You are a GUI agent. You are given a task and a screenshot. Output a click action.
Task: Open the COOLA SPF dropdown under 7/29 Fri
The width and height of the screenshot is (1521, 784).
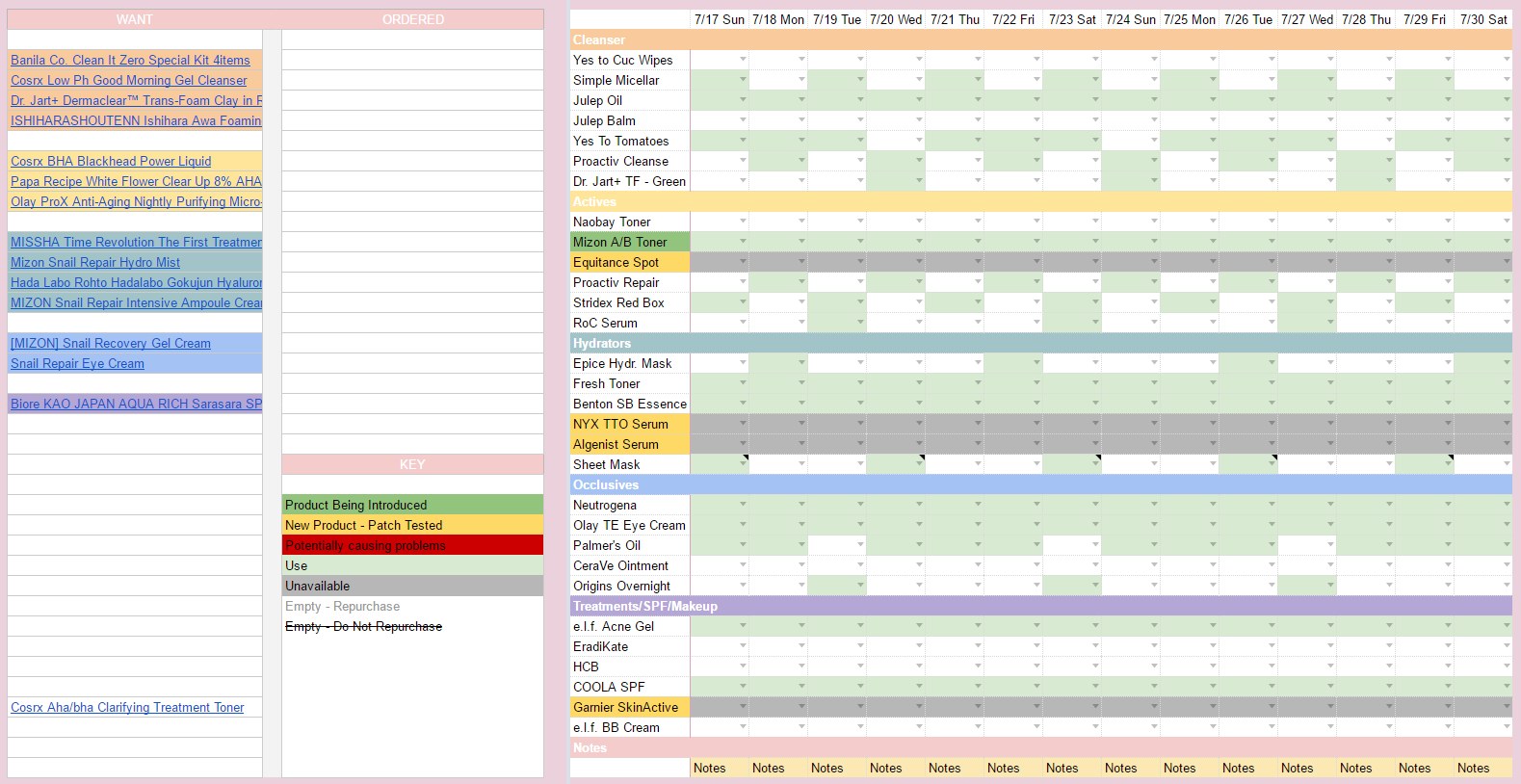[1448, 687]
